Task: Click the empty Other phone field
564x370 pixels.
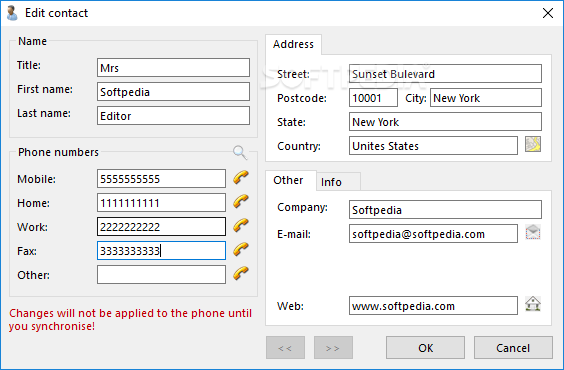Action: 162,275
